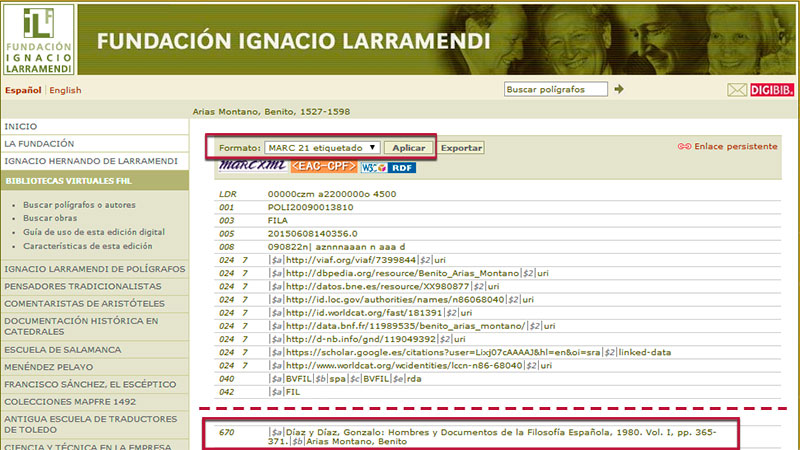This screenshot has width=800, height=450.
Task: Click the dbpedia.org Benito_Arias_Montano URI text
Action: 402,273
